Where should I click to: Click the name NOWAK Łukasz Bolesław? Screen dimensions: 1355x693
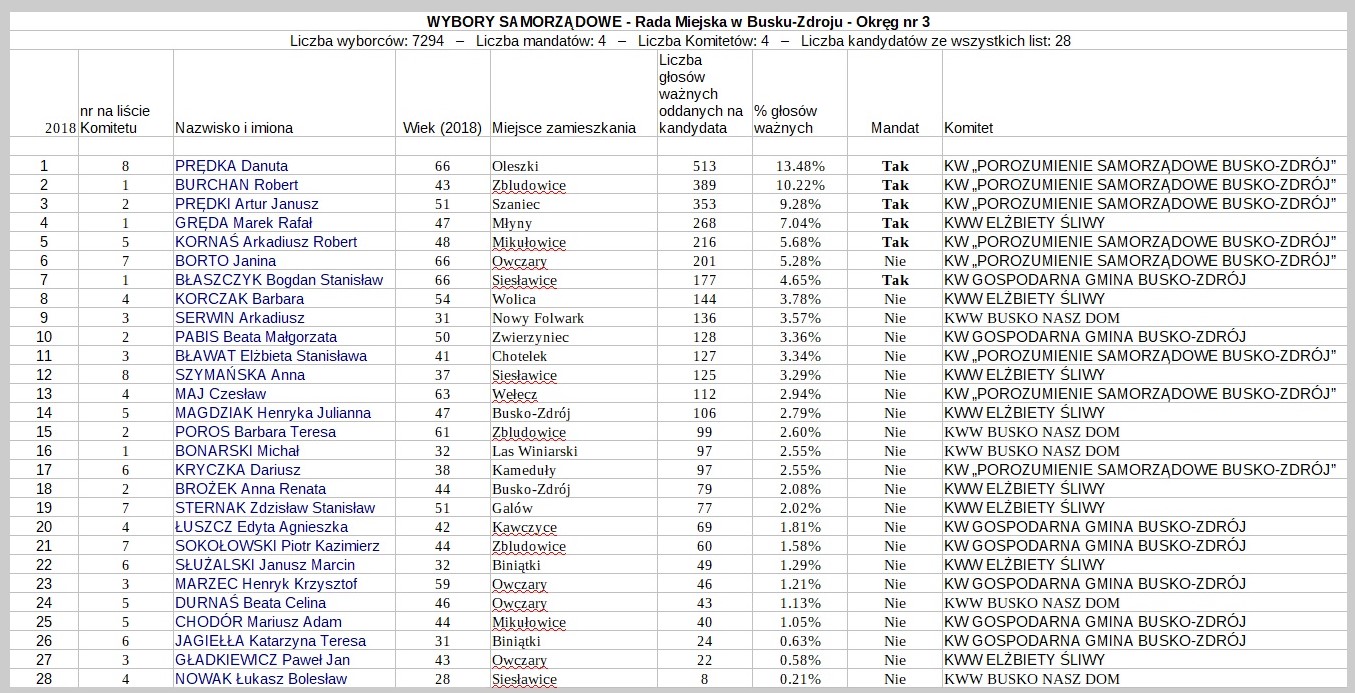click(x=260, y=679)
